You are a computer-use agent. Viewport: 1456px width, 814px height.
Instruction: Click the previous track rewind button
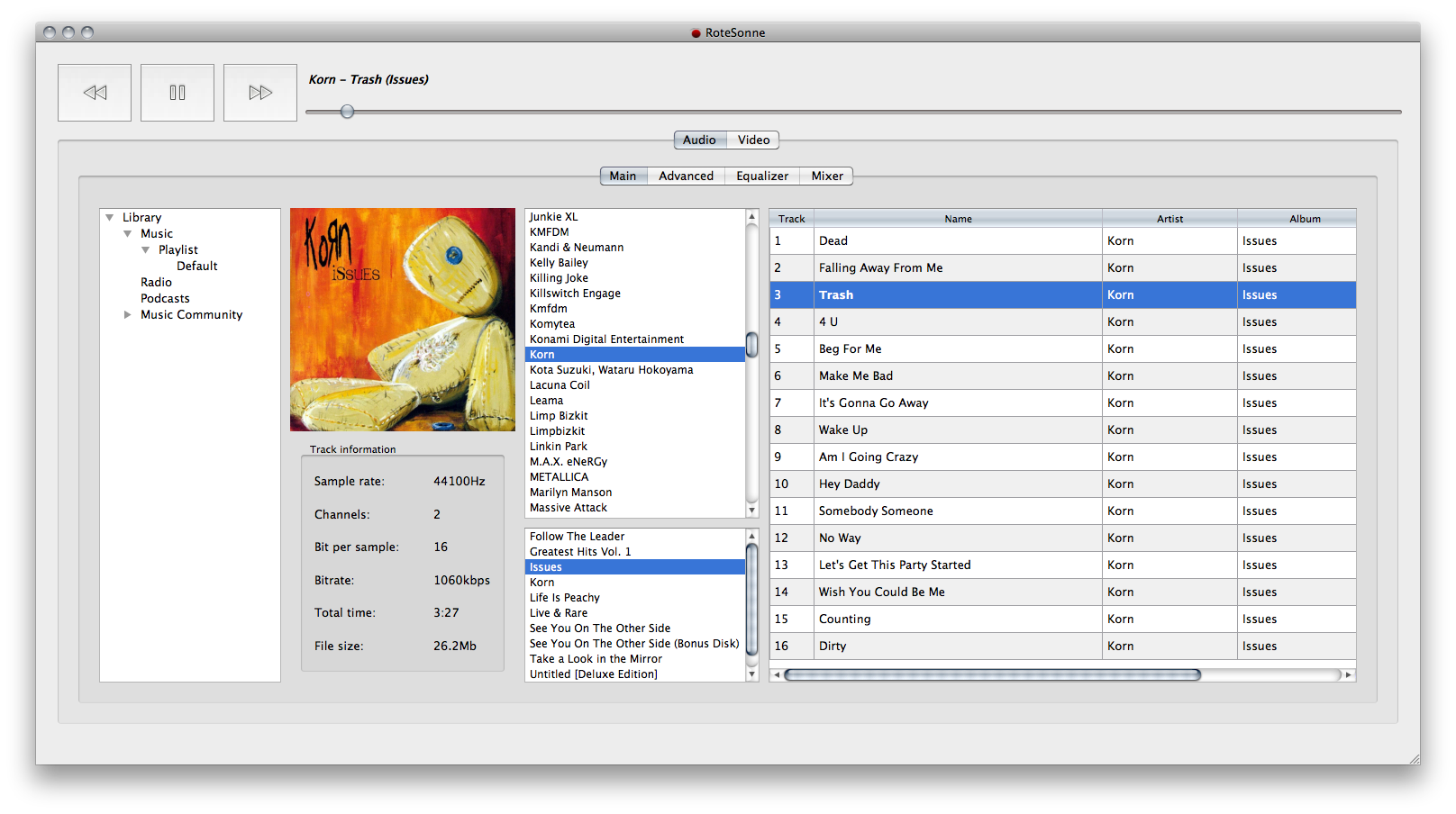click(95, 93)
